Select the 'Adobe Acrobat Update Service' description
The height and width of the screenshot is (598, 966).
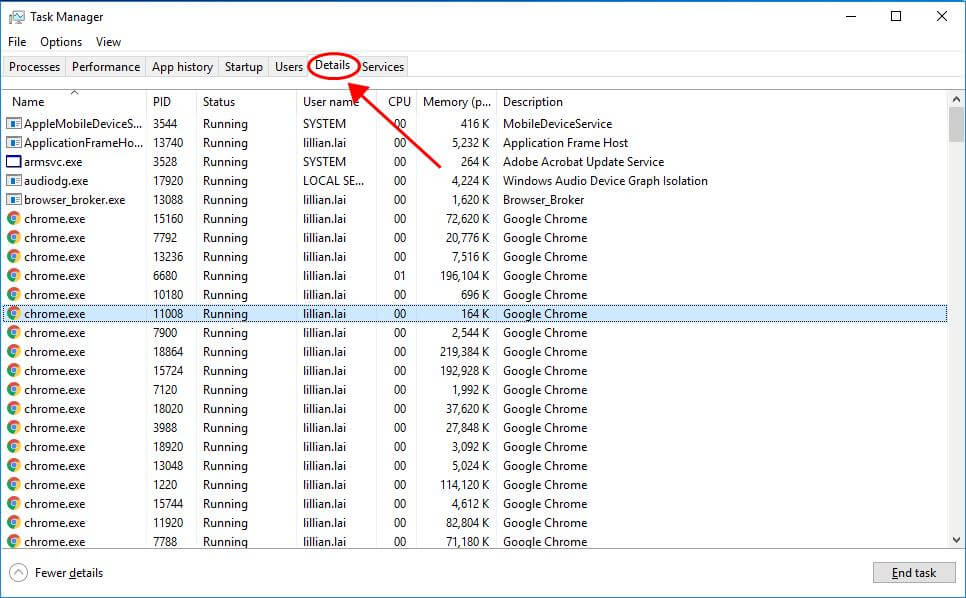583,162
